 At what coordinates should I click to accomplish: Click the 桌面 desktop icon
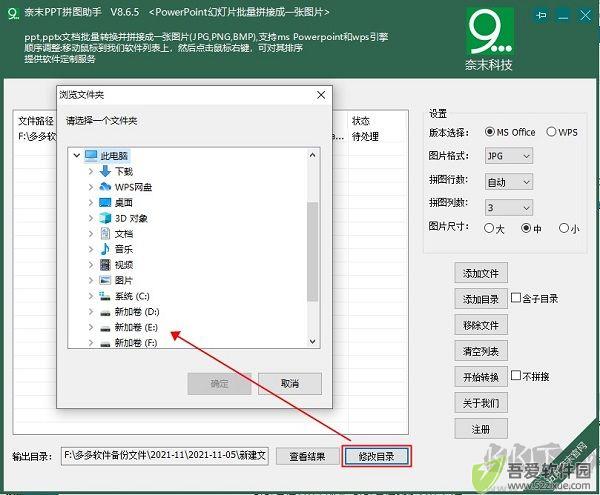coord(105,202)
